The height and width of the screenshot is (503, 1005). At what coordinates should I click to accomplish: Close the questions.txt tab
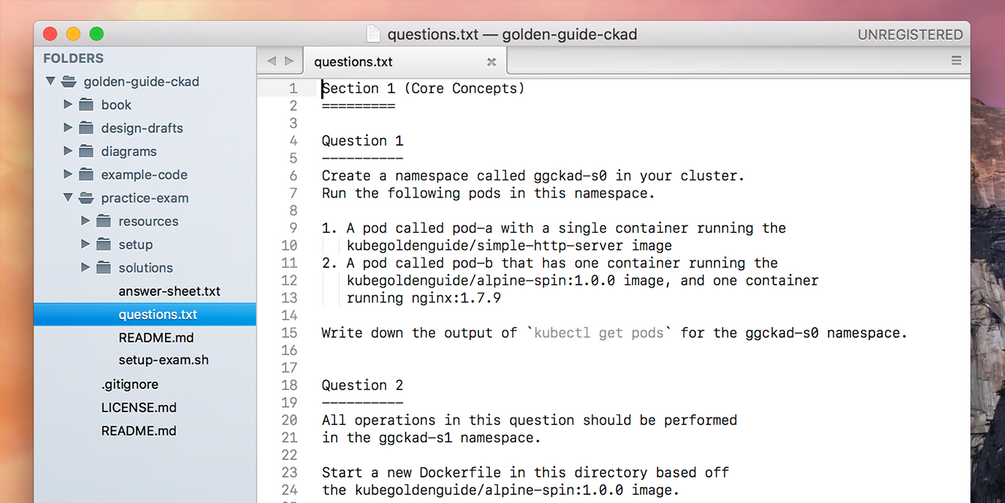pos(491,62)
